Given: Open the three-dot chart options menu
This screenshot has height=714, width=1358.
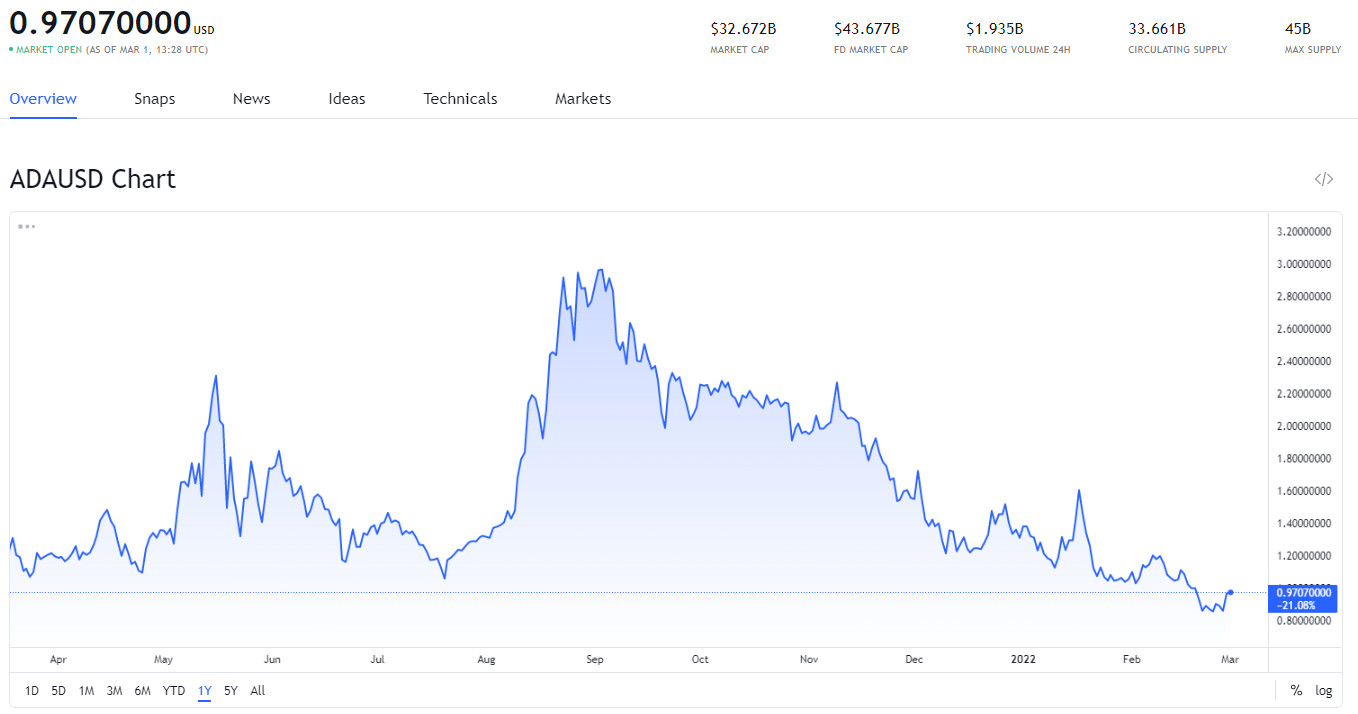Looking at the screenshot, I should click(27, 226).
